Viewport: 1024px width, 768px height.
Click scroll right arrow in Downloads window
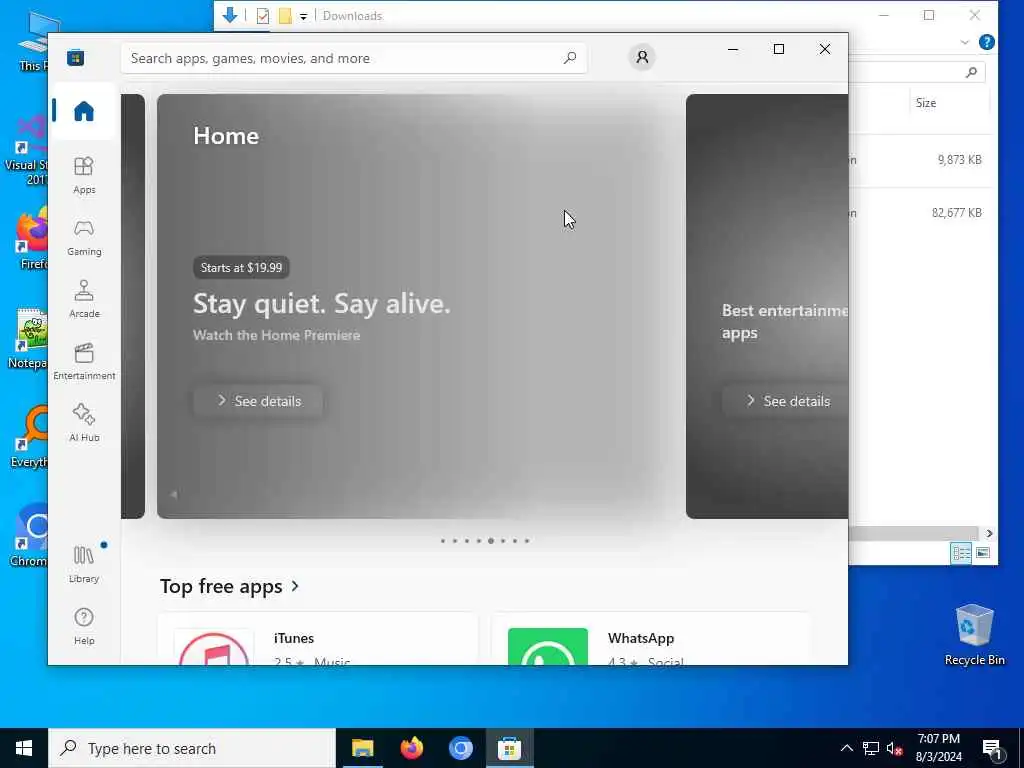[989, 534]
